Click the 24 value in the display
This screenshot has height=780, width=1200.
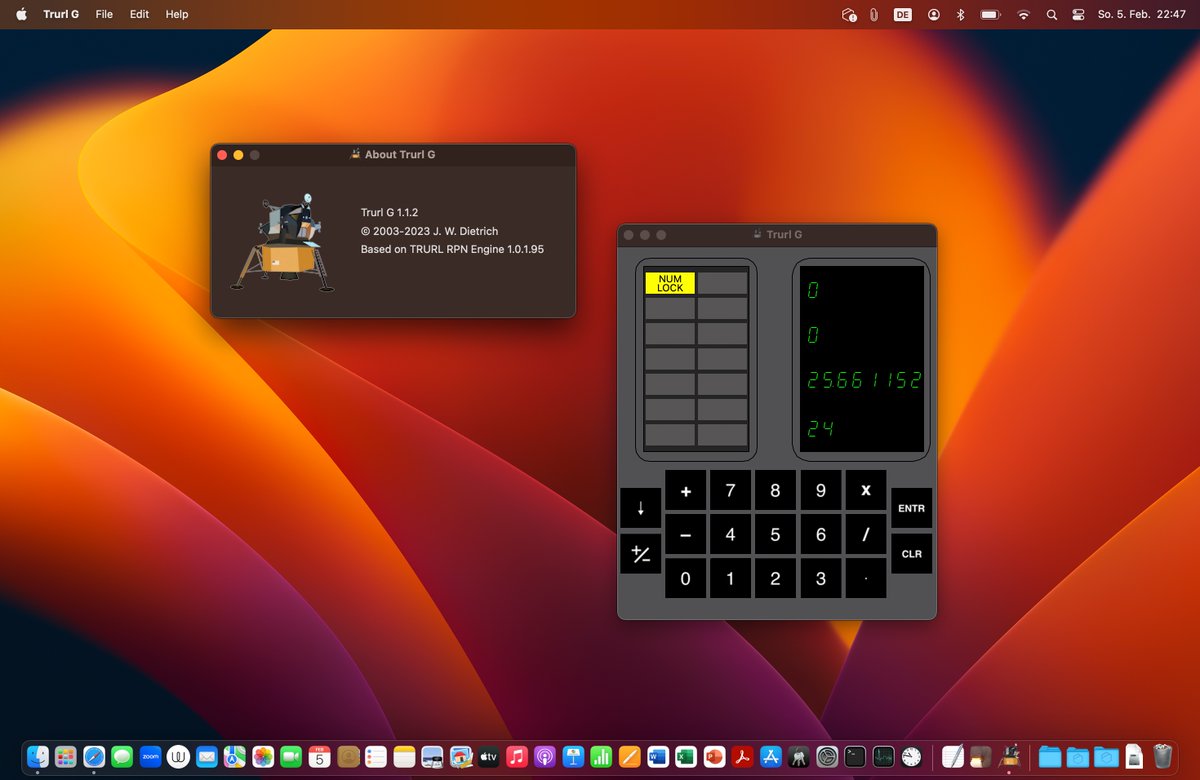[821, 429]
